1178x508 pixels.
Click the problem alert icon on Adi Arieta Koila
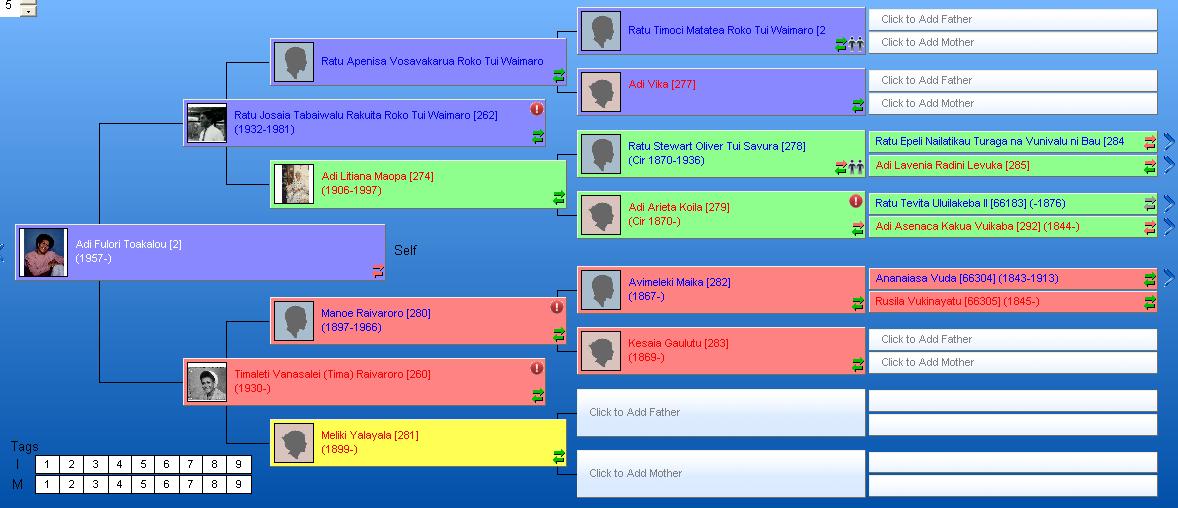(856, 201)
